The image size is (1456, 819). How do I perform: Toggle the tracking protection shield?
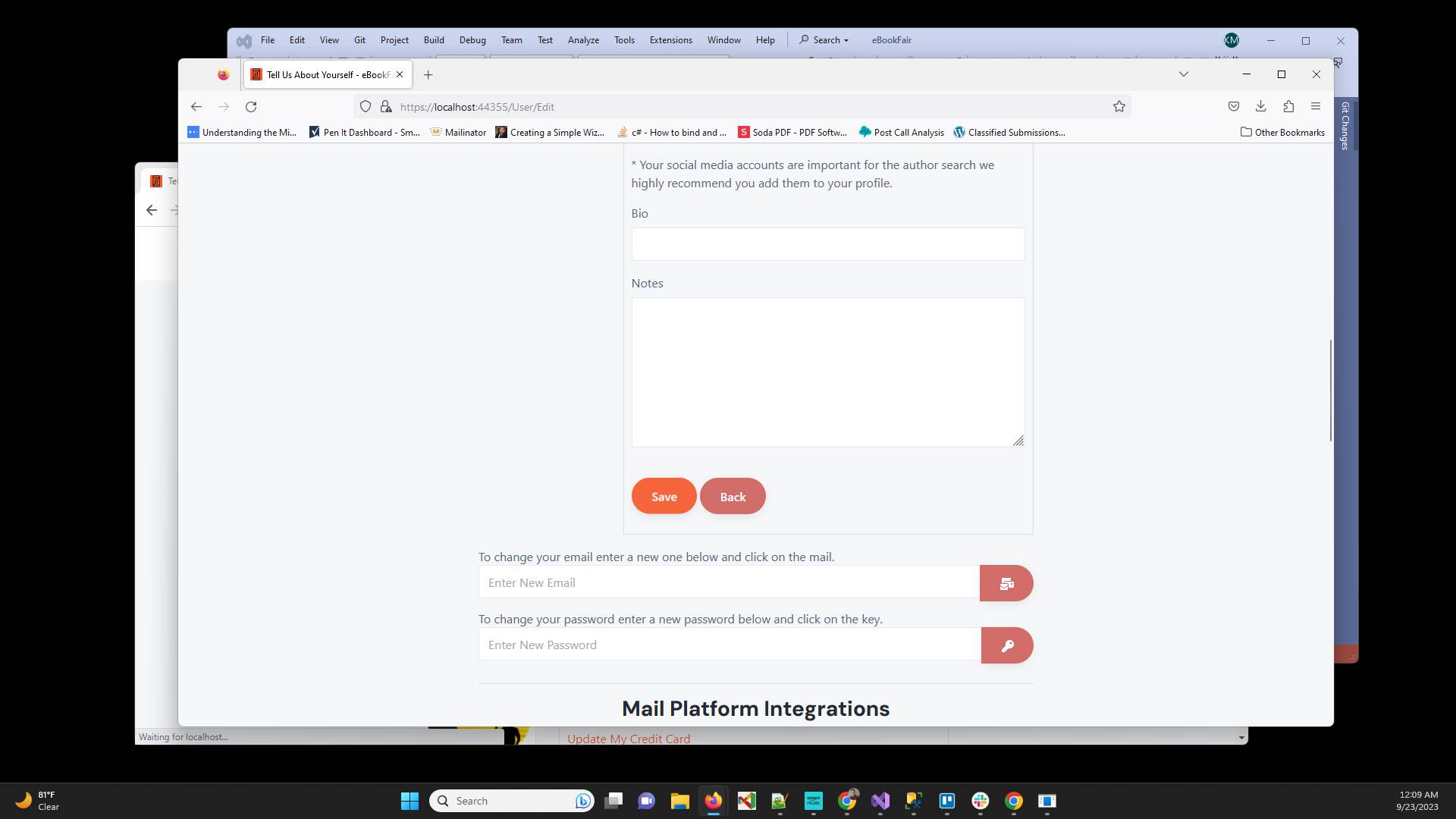(x=366, y=106)
